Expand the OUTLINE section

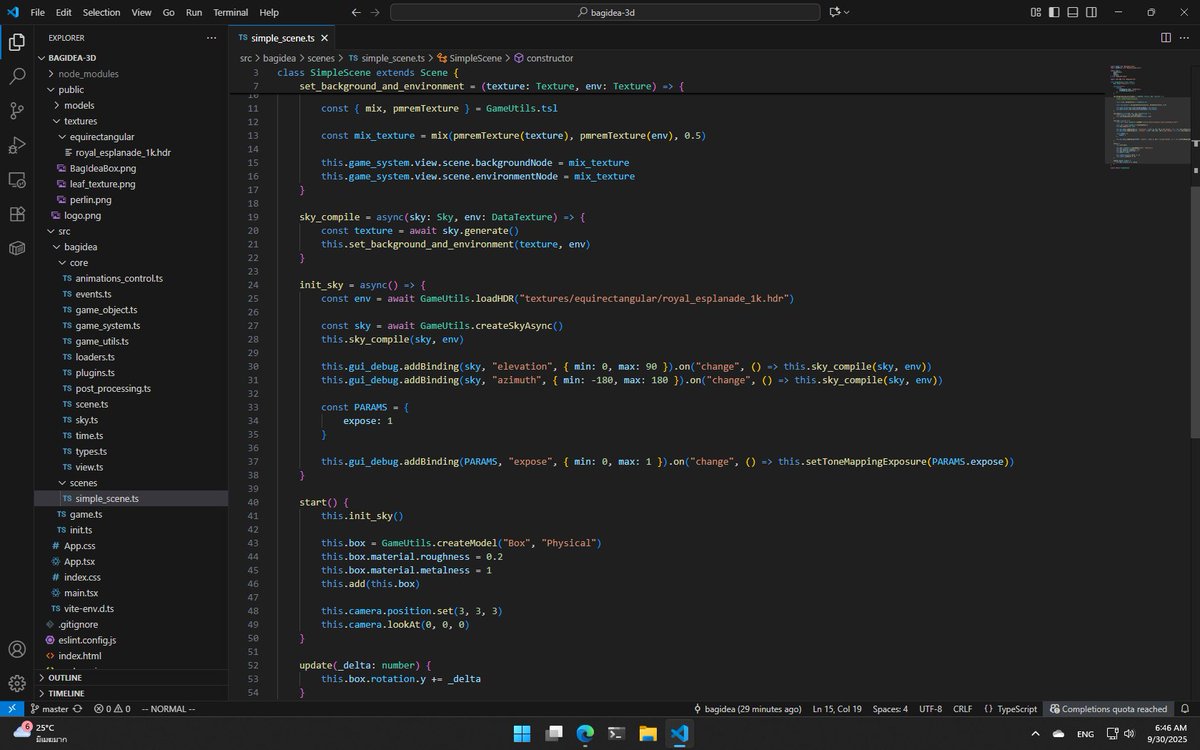click(x=65, y=677)
